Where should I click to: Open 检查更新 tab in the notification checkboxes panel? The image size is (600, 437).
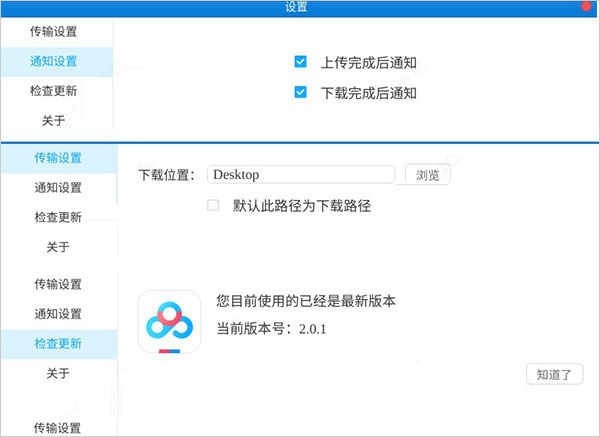[x=54, y=91]
